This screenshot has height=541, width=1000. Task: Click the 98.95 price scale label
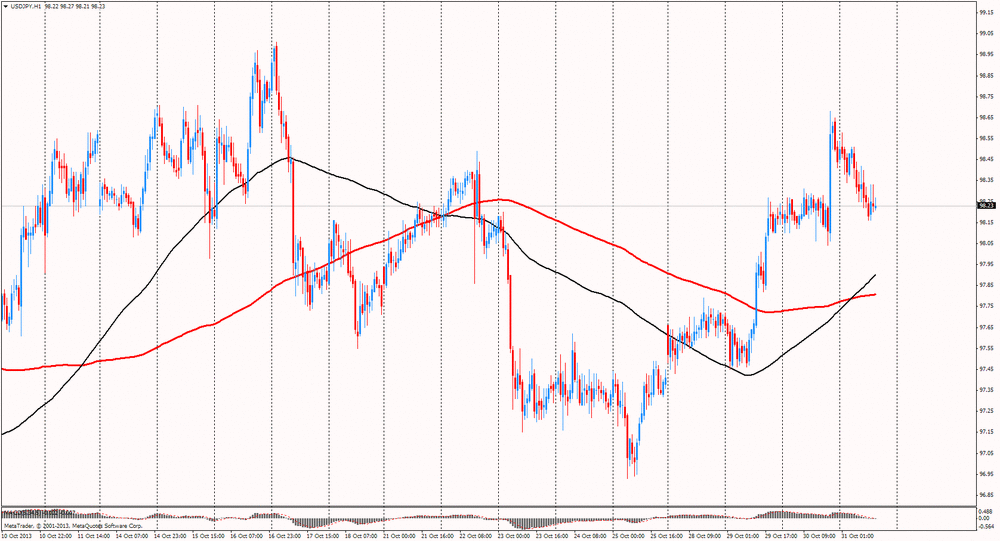tap(987, 54)
